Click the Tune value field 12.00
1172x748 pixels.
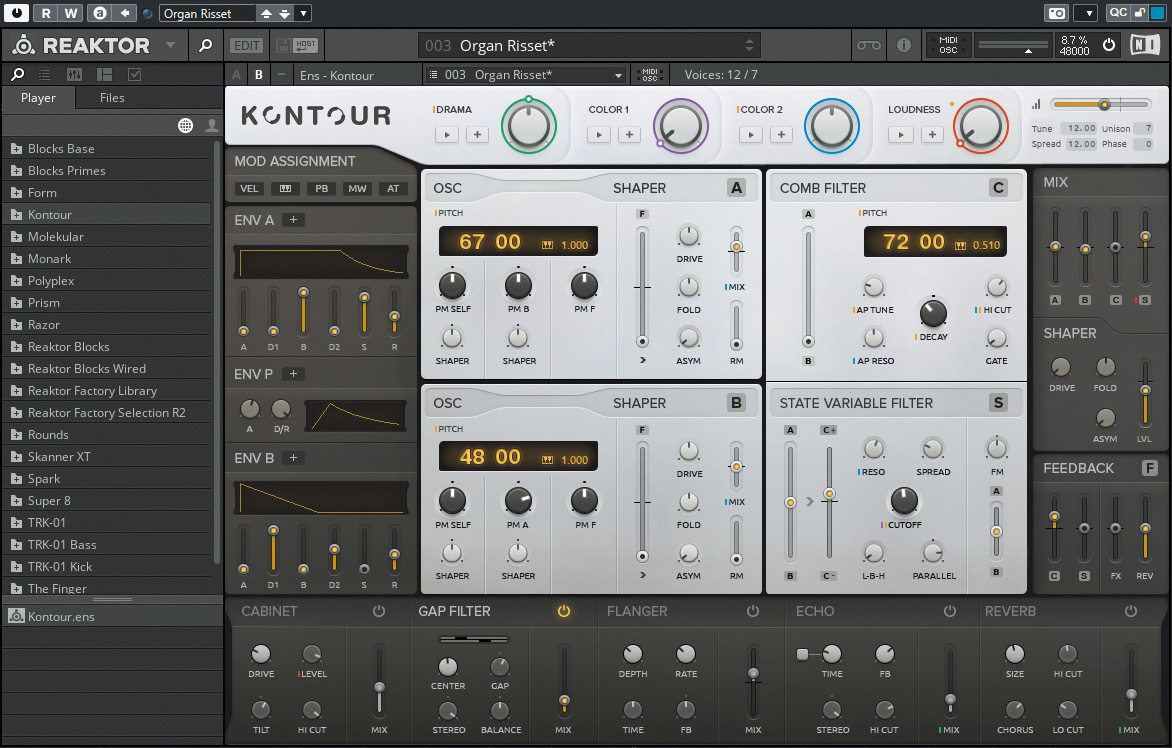(1079, 129)
